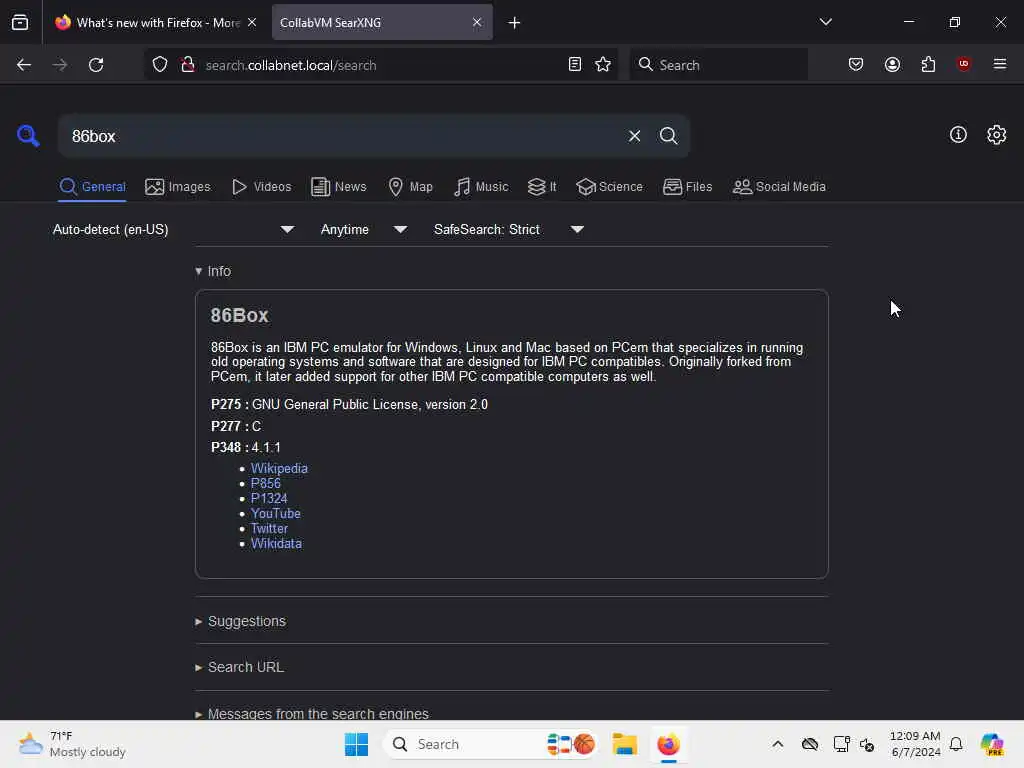This screenshot has width=1024, height=768.
Task: Open the SearXNG about info icon
Action: 958,135
